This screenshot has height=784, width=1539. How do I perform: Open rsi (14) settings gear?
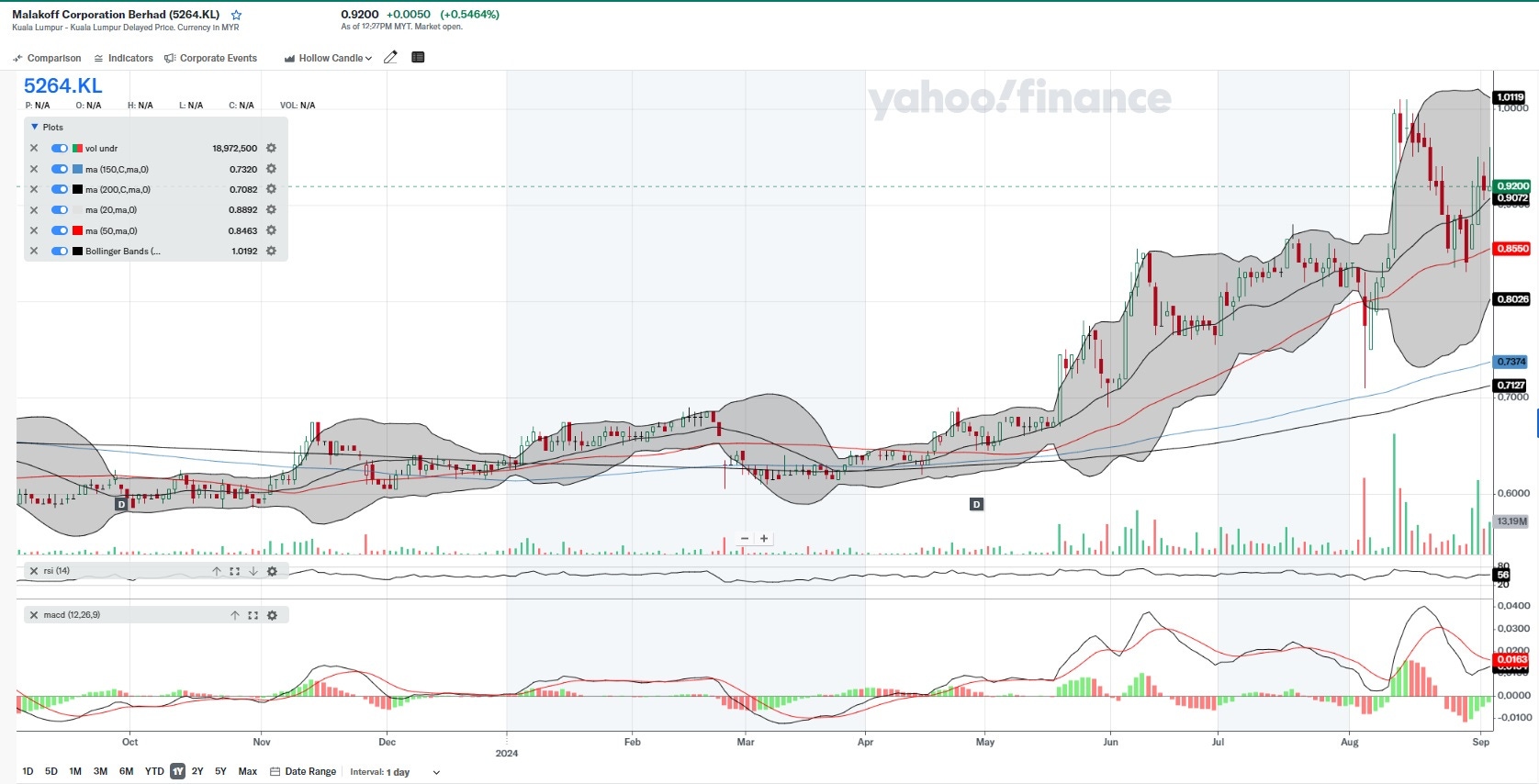[272, 571]
